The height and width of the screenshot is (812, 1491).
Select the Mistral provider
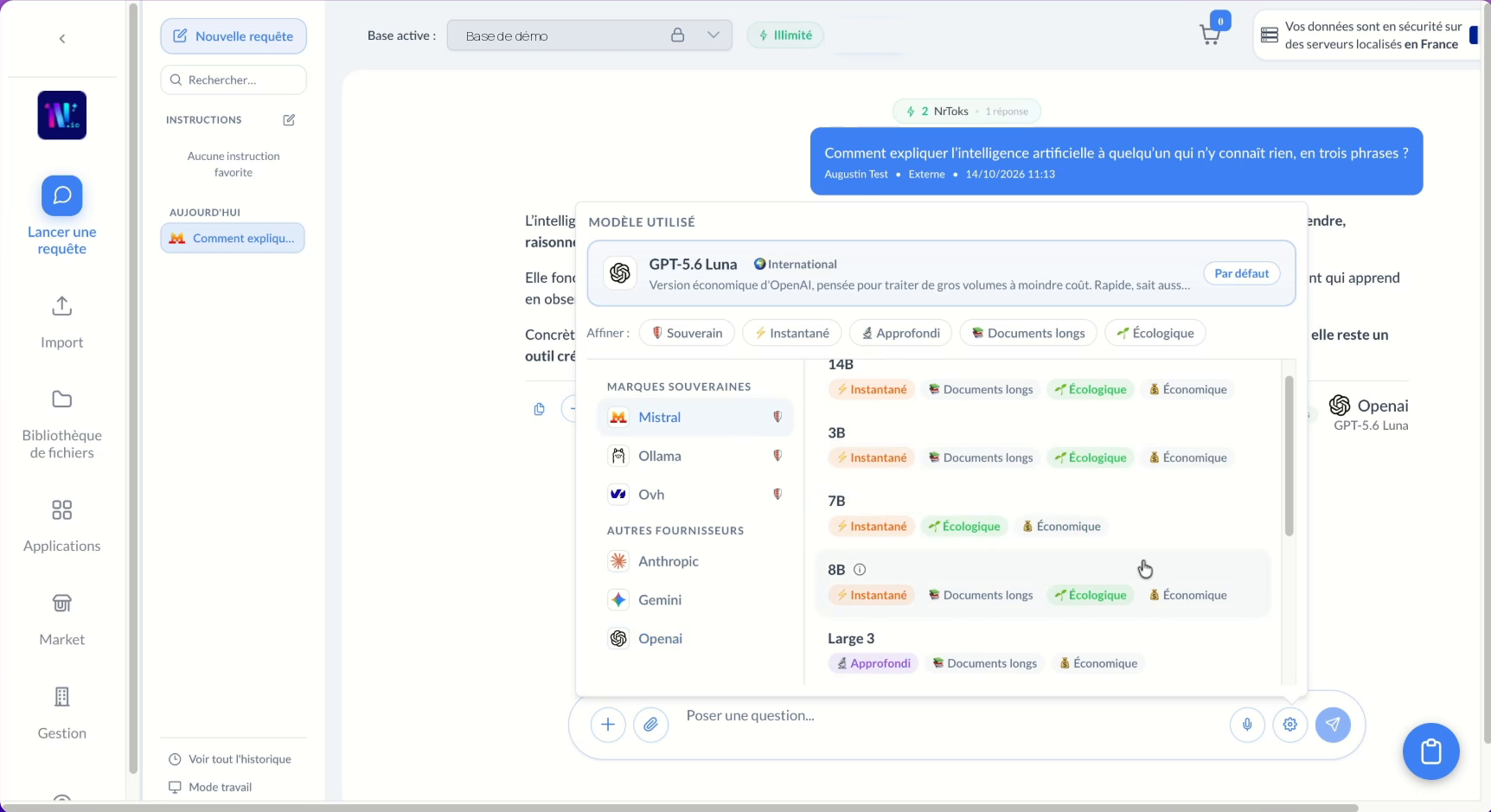(x=695, y=417)
